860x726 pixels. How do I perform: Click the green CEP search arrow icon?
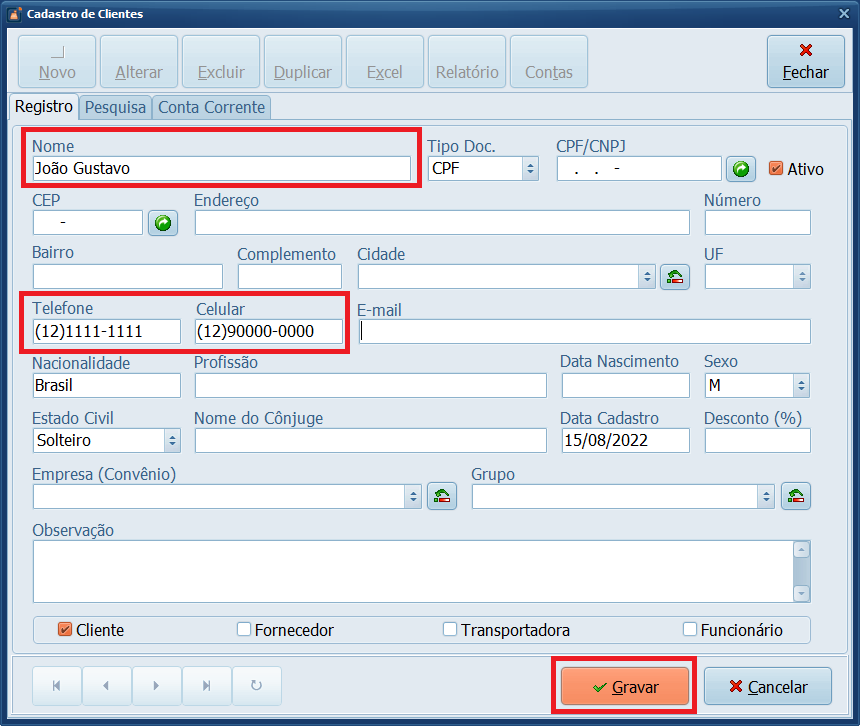(162, 223)
